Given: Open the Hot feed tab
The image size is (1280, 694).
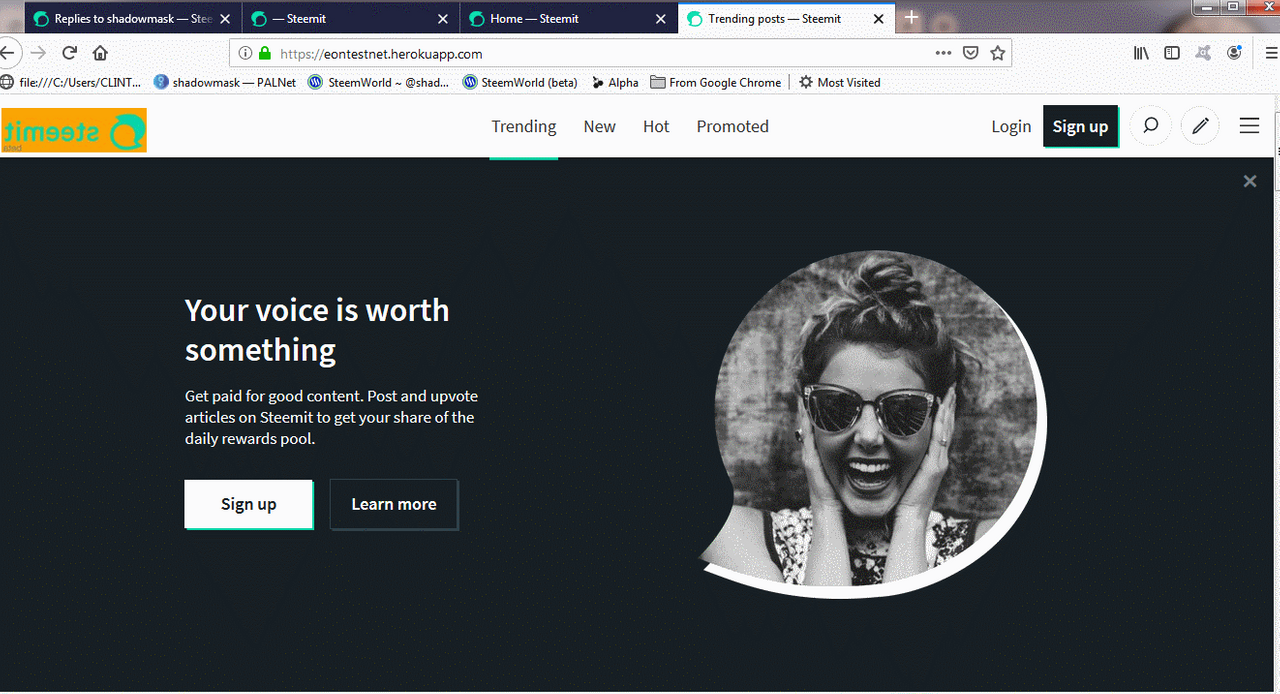Looking at the screenshot, I should (x=656, y=126).
